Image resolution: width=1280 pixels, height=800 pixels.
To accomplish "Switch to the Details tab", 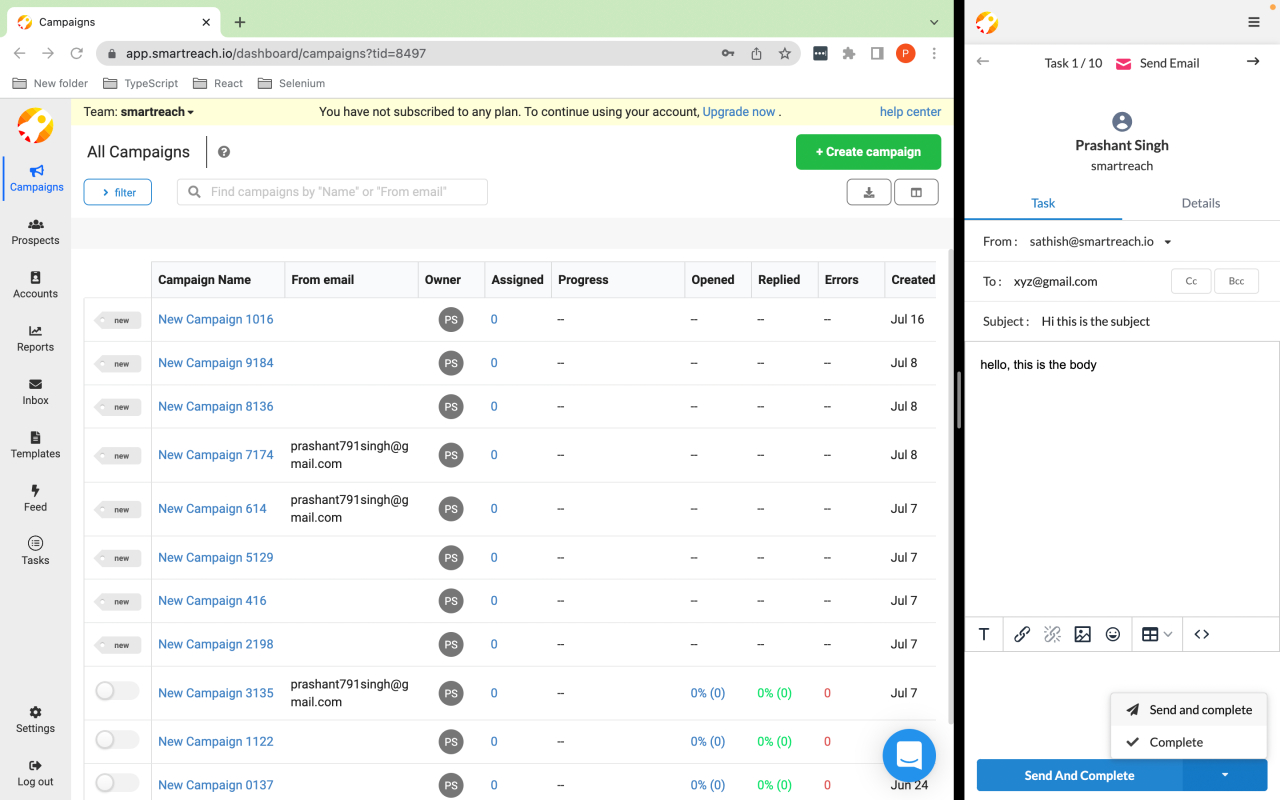I will pyautogui.click(x=1201, y=203).
